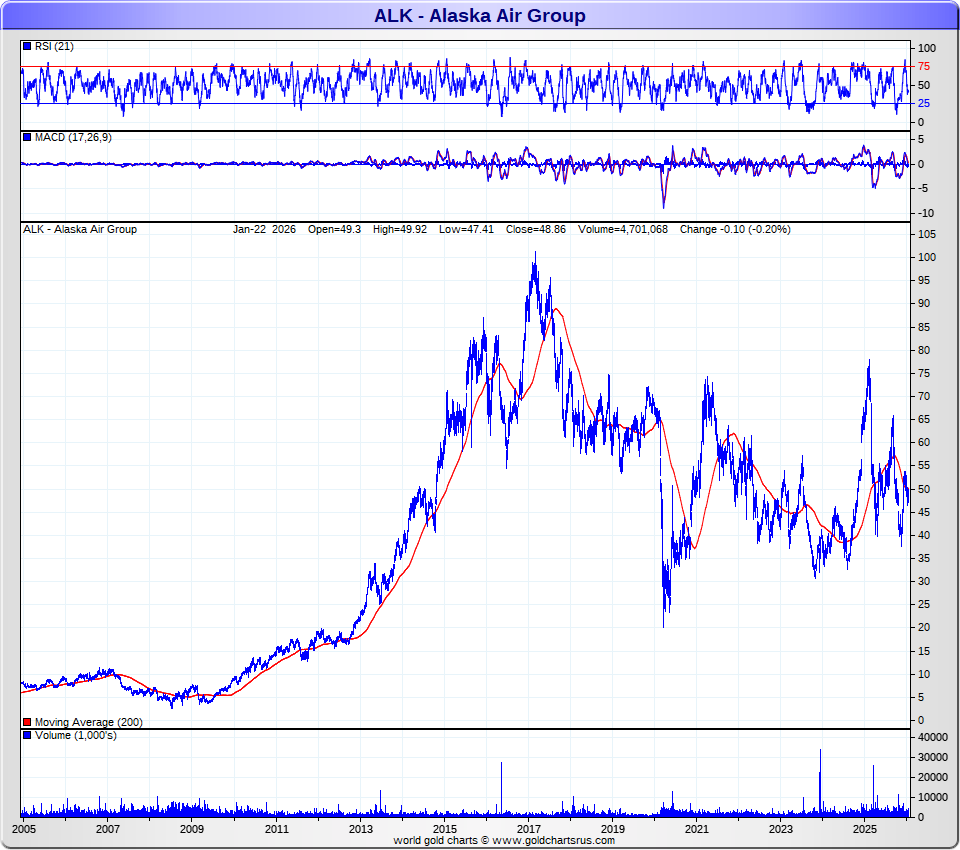960x850 pixels.
Task: Click the 'MACD (17,26,9)' label
Action: (x=73, y=137)
